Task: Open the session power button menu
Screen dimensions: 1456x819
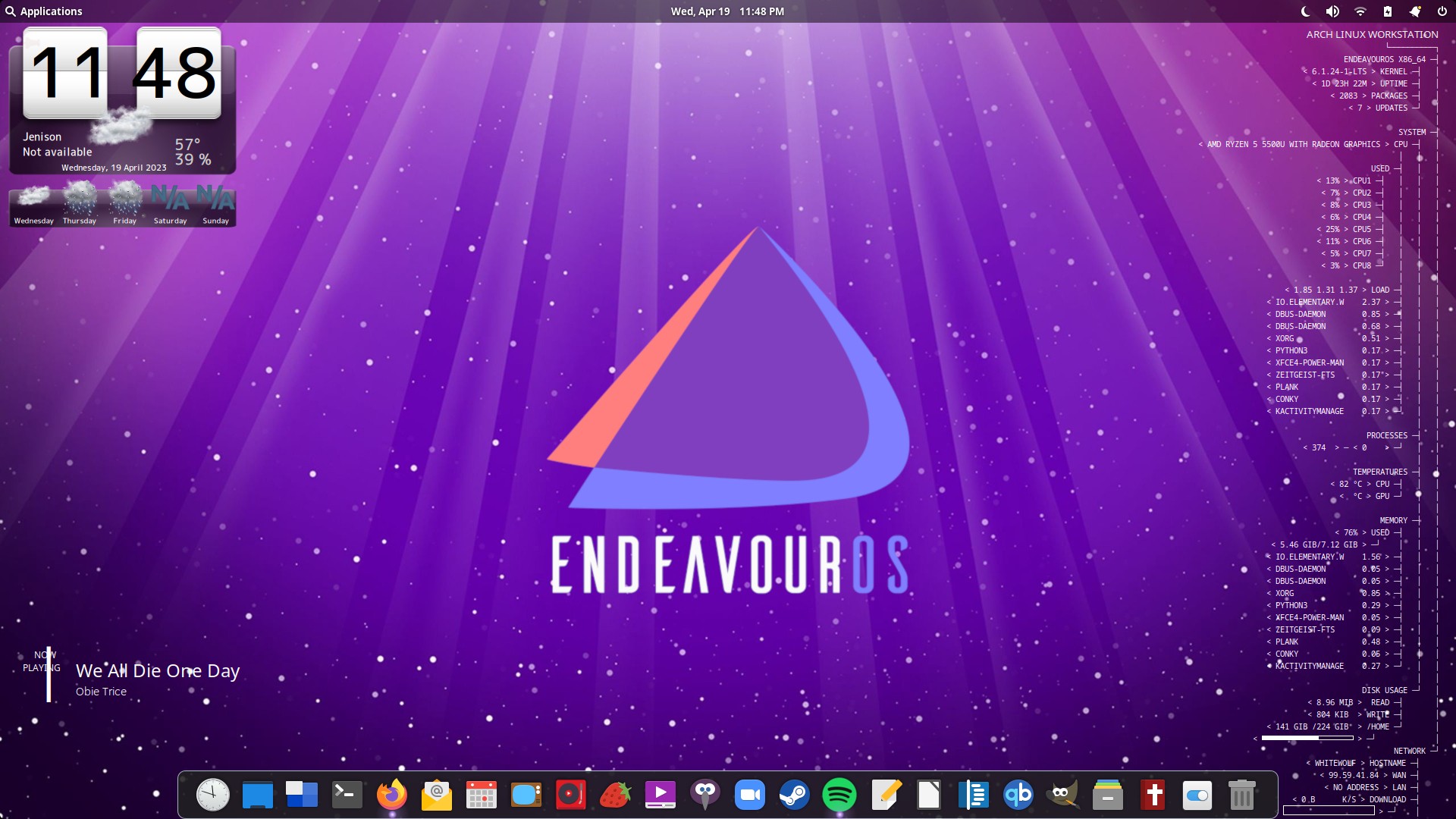Action: coord(1442,11)
